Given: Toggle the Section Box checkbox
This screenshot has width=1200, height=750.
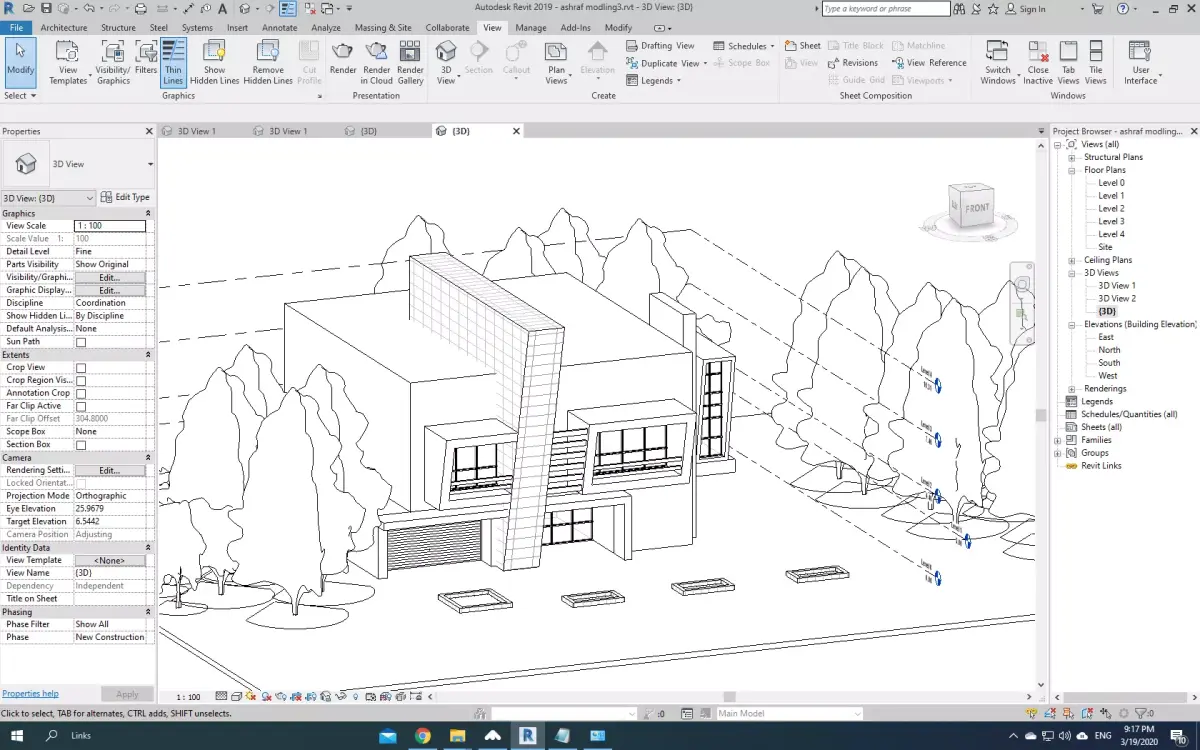Looking at the screenshot, I should [81, 445].
